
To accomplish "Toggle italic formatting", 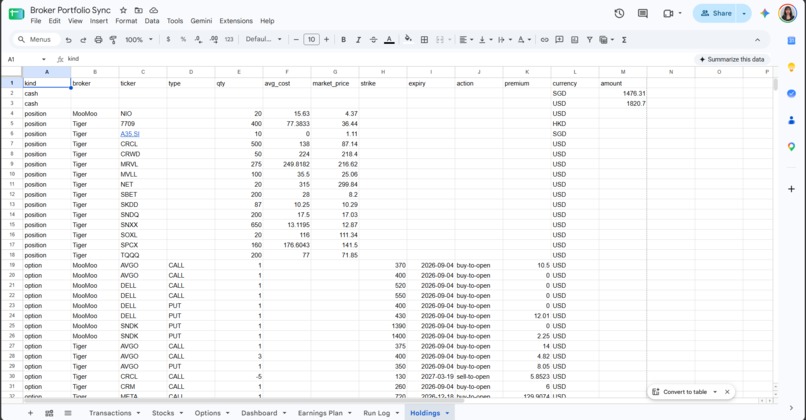I will click(358, 40).
